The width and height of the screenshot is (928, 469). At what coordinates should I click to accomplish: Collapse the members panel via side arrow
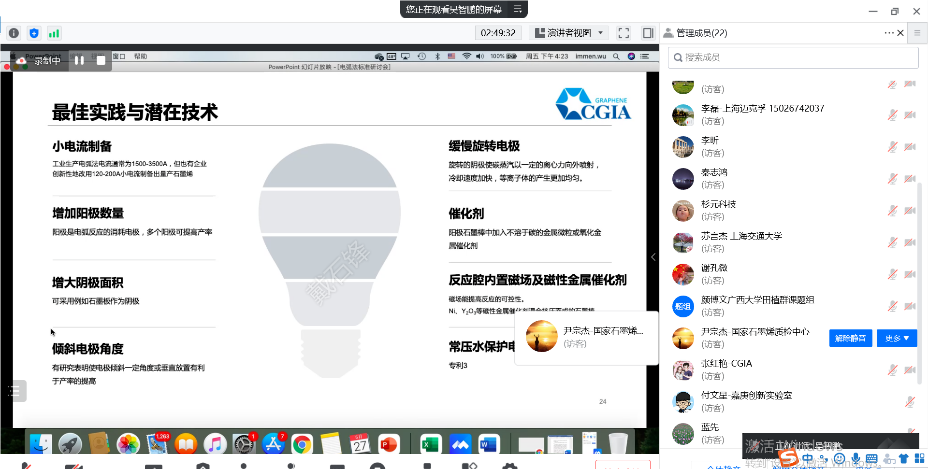coord(653,257)
